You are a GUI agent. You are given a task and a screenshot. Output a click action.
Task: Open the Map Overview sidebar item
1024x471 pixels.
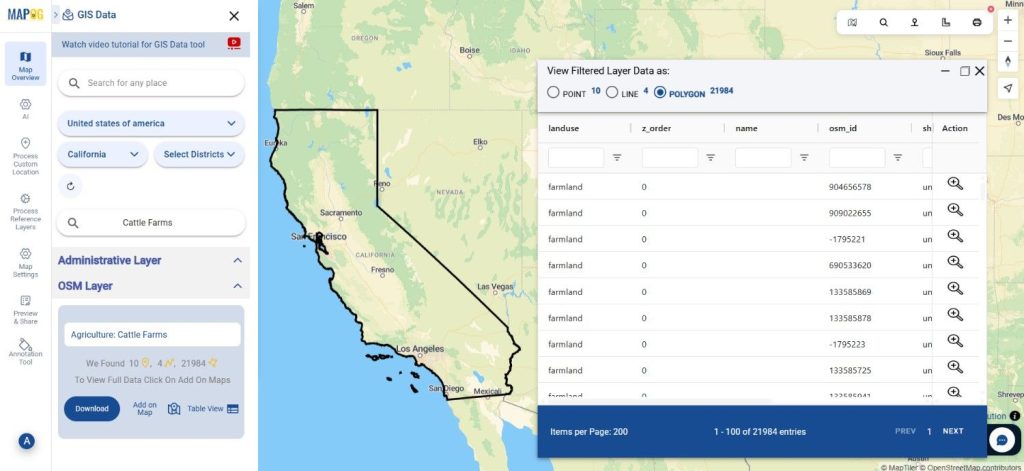[25, 64]
